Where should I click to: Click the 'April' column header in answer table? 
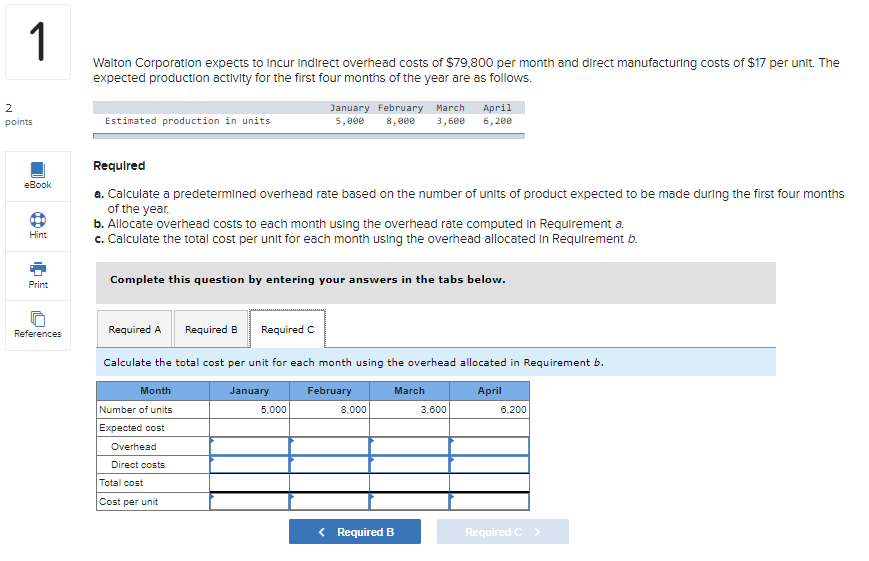[489, 391]
